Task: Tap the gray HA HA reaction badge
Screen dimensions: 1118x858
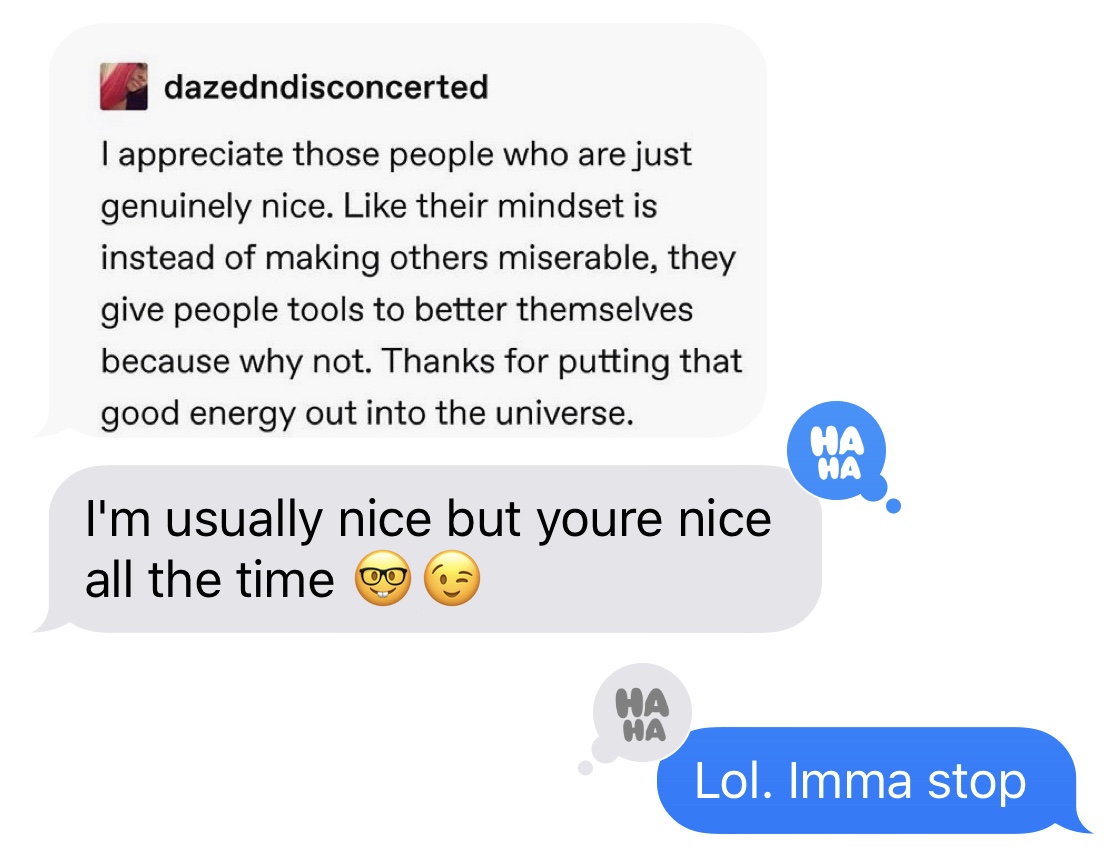Action: click(642, 713)
